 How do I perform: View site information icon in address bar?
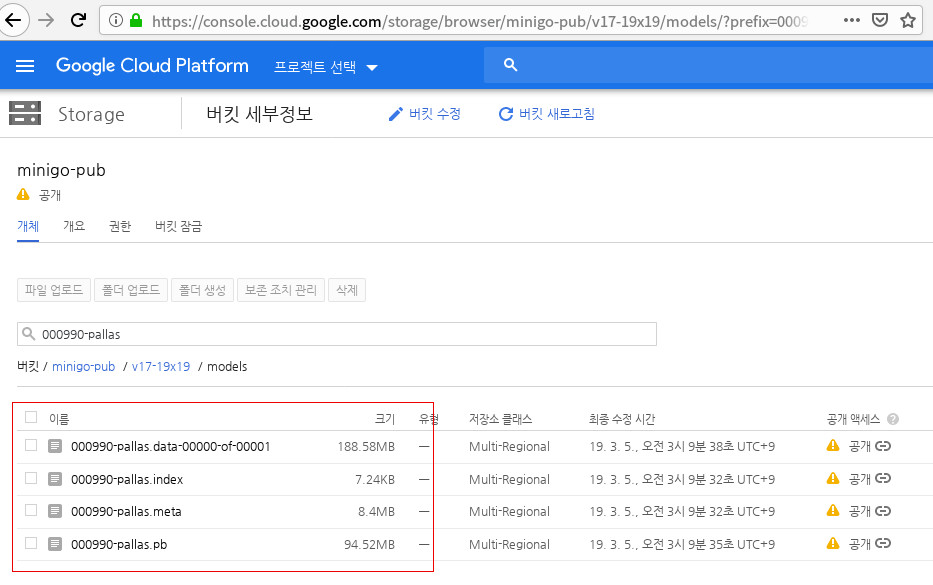coord(116,21)
